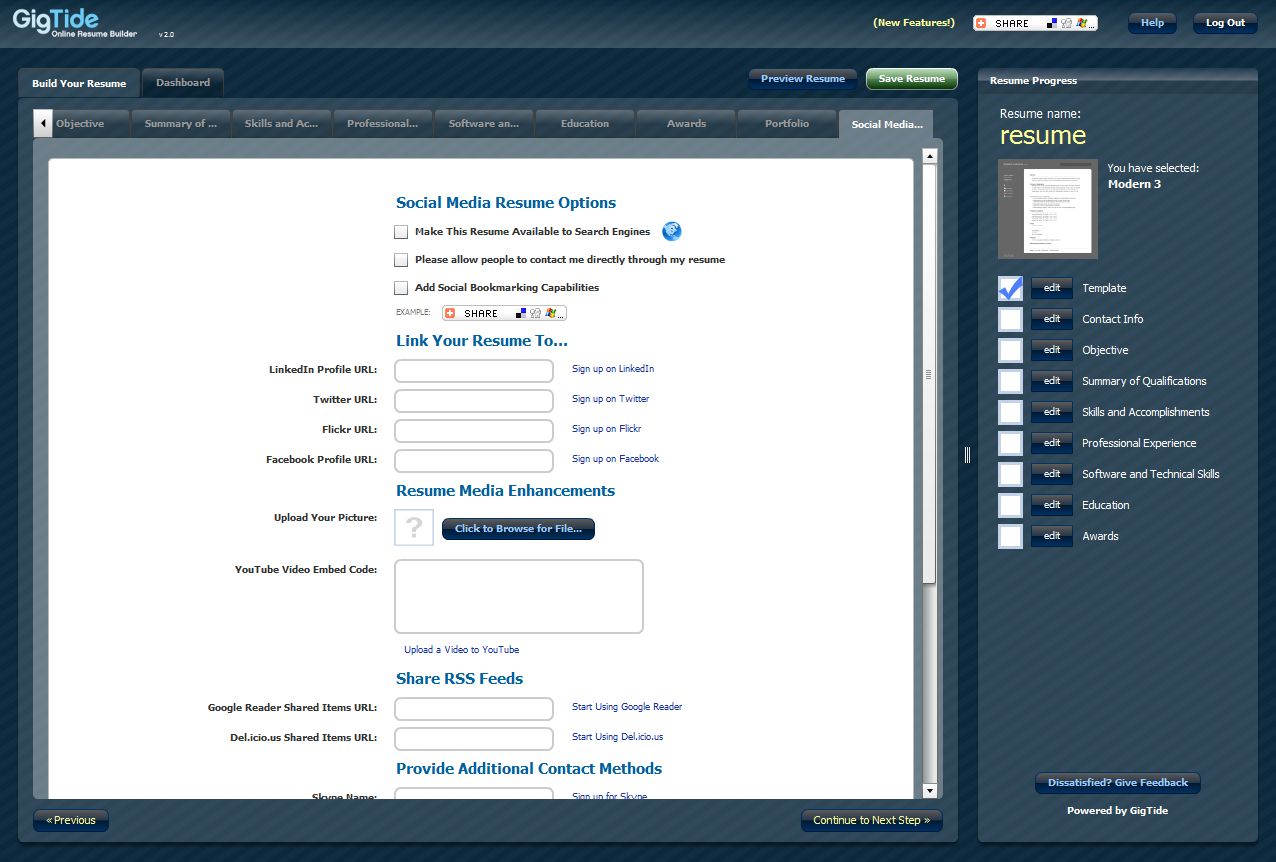This screenshot has width=1276, height=862.
Task: Open the Build Your Resume tab
Action: tap(79, 83)
